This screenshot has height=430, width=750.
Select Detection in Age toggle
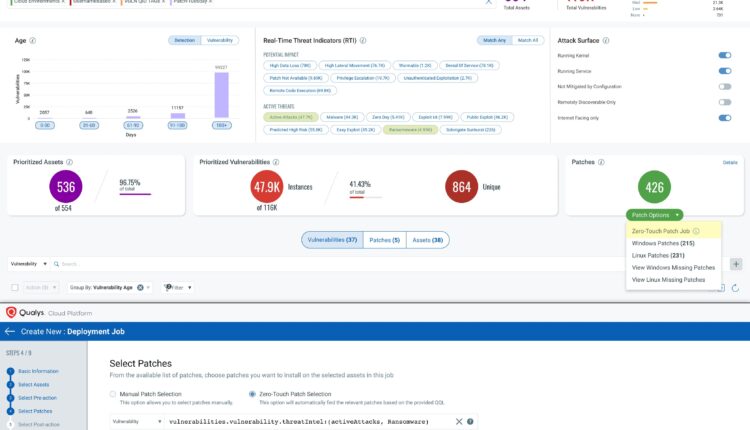point(185,40)
